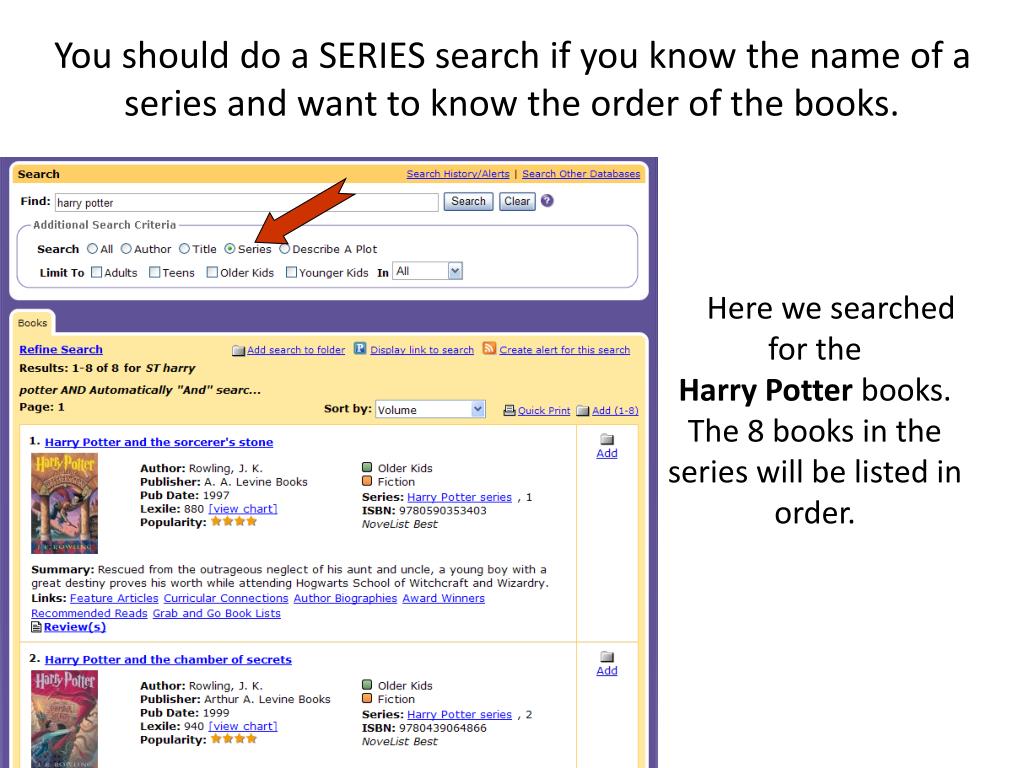The height and width of the screenshot is (768, 1024).
Task: Click the Add search to folder icon
Action: (238, 351)
